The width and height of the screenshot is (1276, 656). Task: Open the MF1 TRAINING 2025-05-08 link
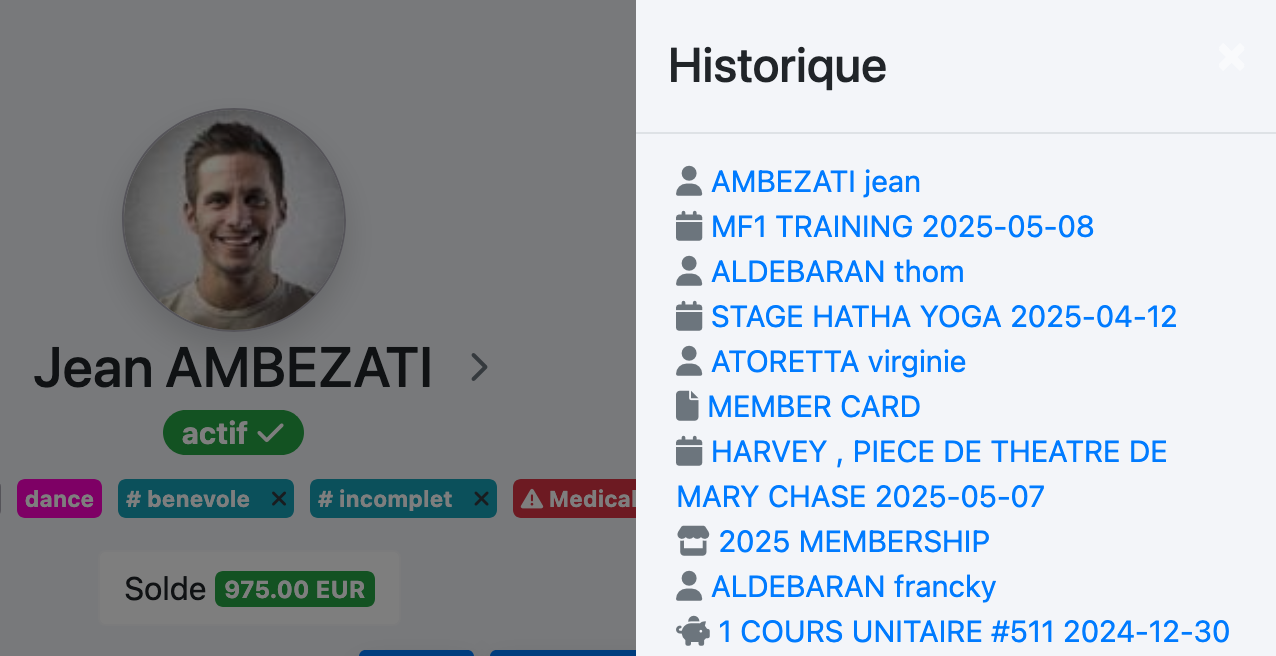point(902,226)
